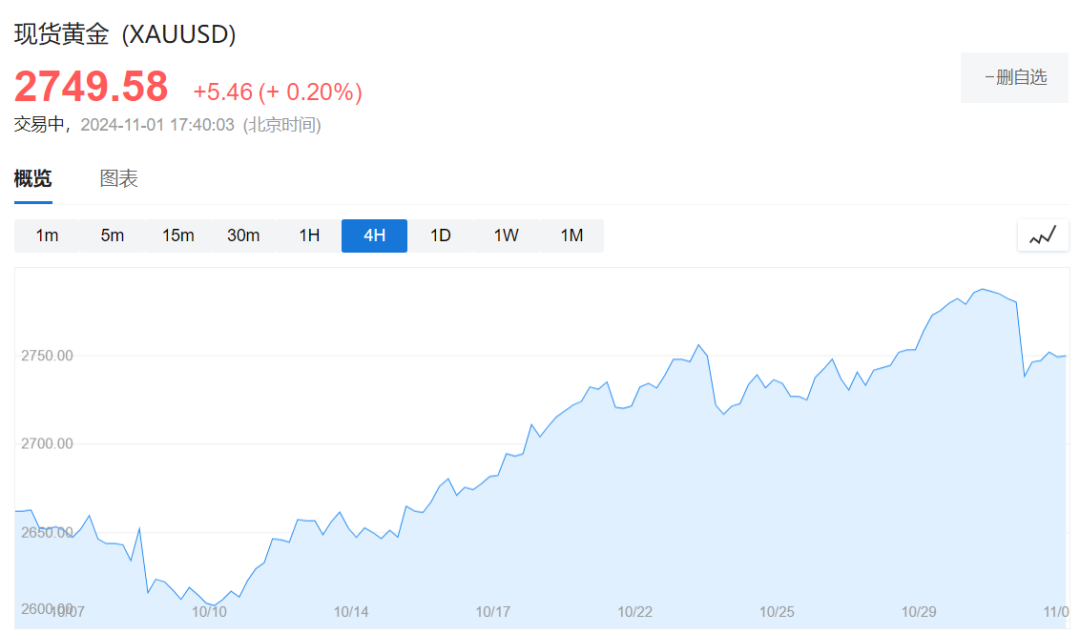Click the 现货黄金 (XAUUSD) title

(125, 34)
